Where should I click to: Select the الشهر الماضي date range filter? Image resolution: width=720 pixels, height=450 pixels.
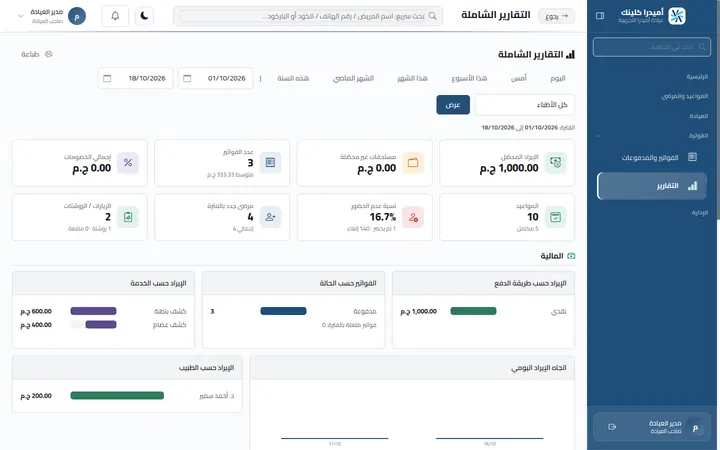(353, 79)
